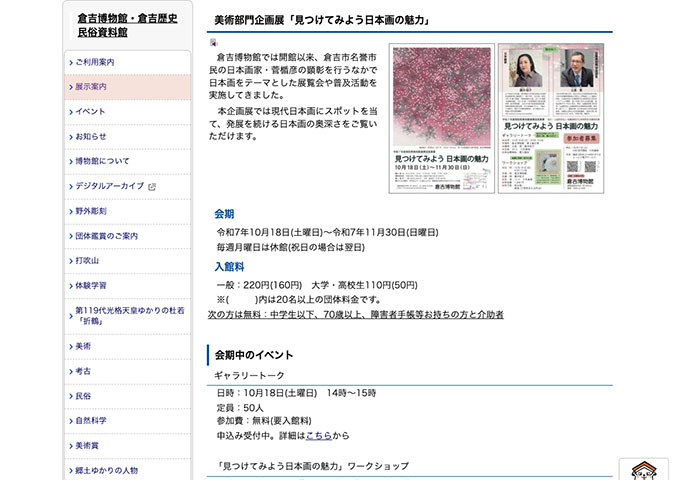The width and height of the screenshot is (680, 480).
Task: Open the 考古 category in the sidebar
Action: tap(82, 371)
